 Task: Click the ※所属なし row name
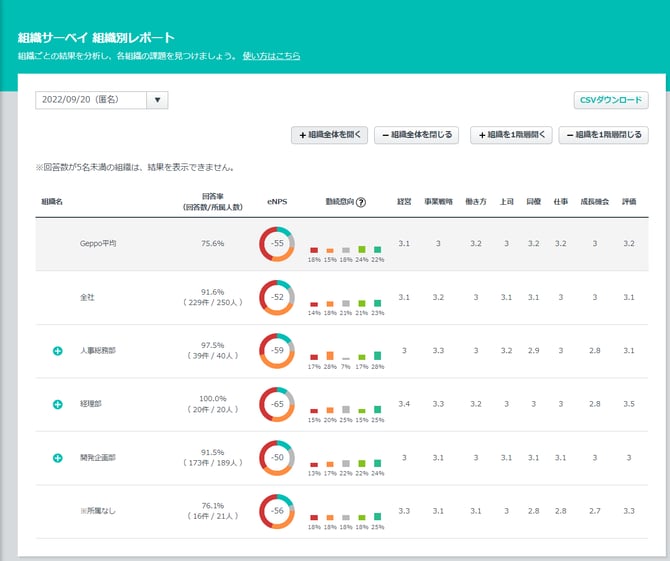[98, 511]
